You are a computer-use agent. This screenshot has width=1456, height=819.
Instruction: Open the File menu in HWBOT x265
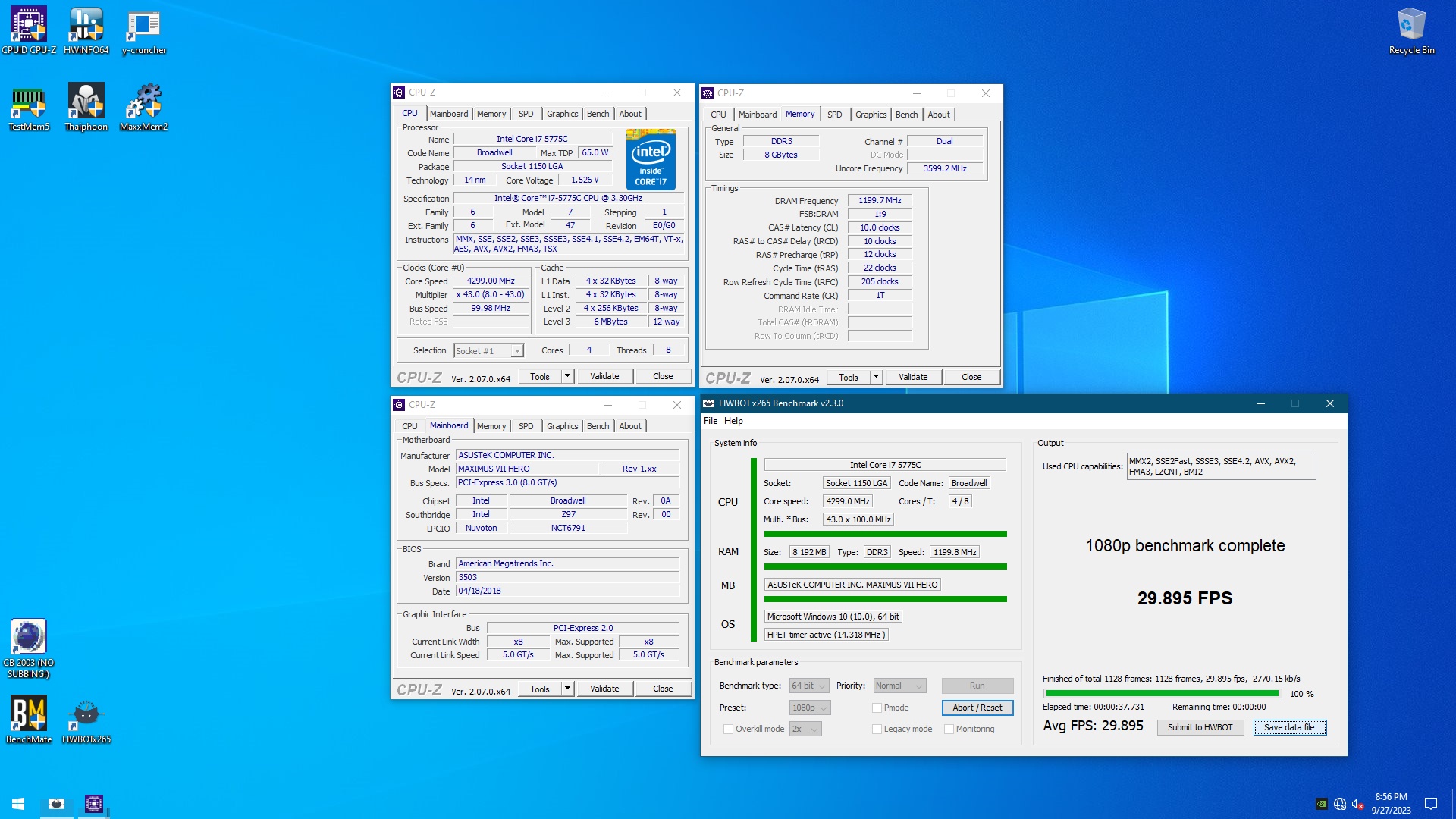pyautogui.click(x=711, y=421)
